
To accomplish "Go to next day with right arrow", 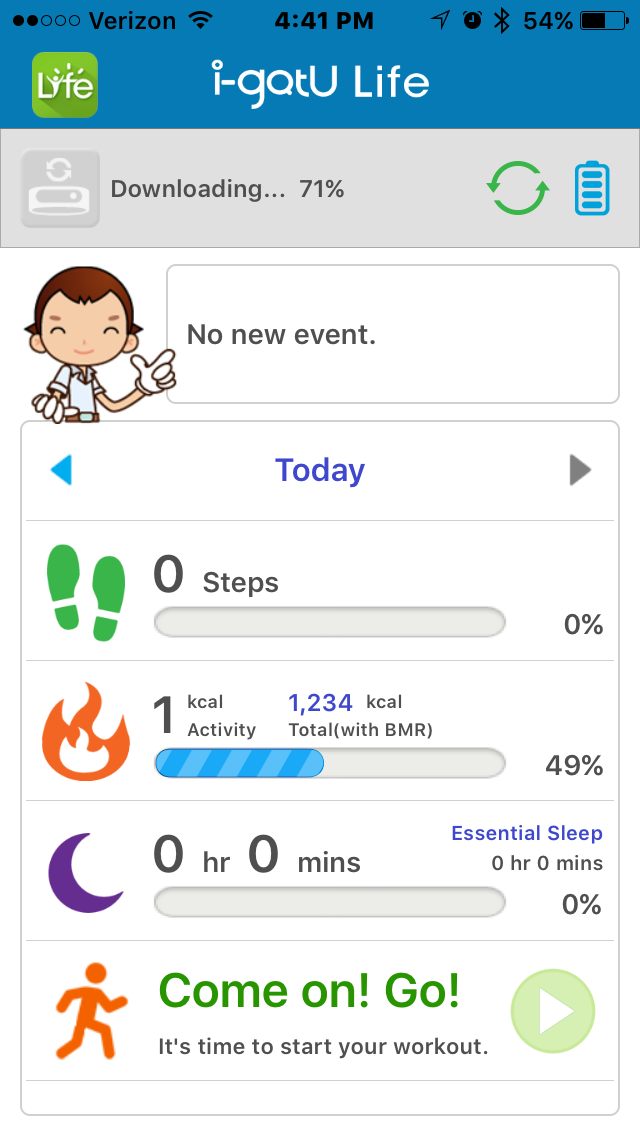I will pyautogui.click(x=580, y=470).
